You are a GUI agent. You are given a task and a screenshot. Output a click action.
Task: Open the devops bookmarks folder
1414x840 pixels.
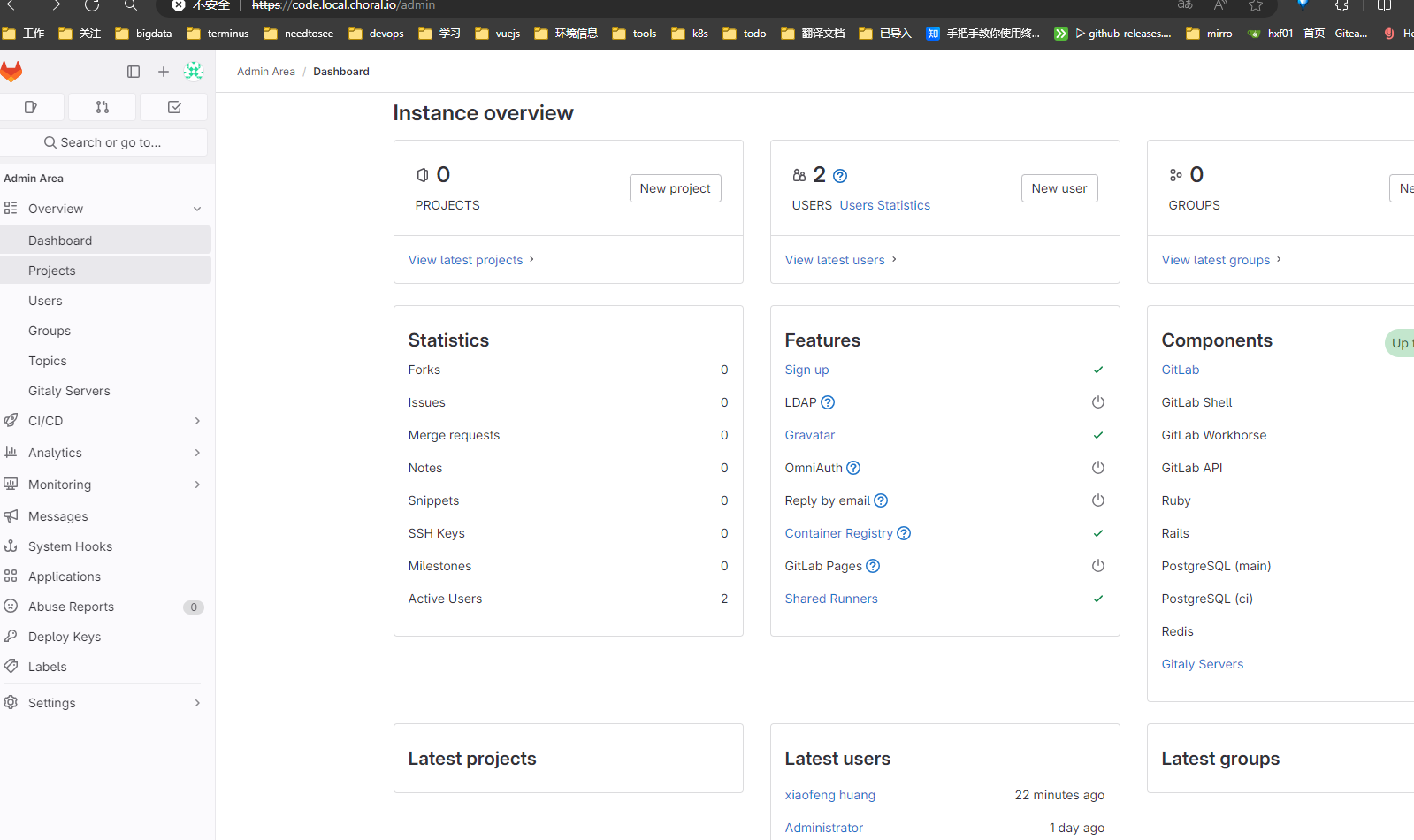[x=376, y=34]
